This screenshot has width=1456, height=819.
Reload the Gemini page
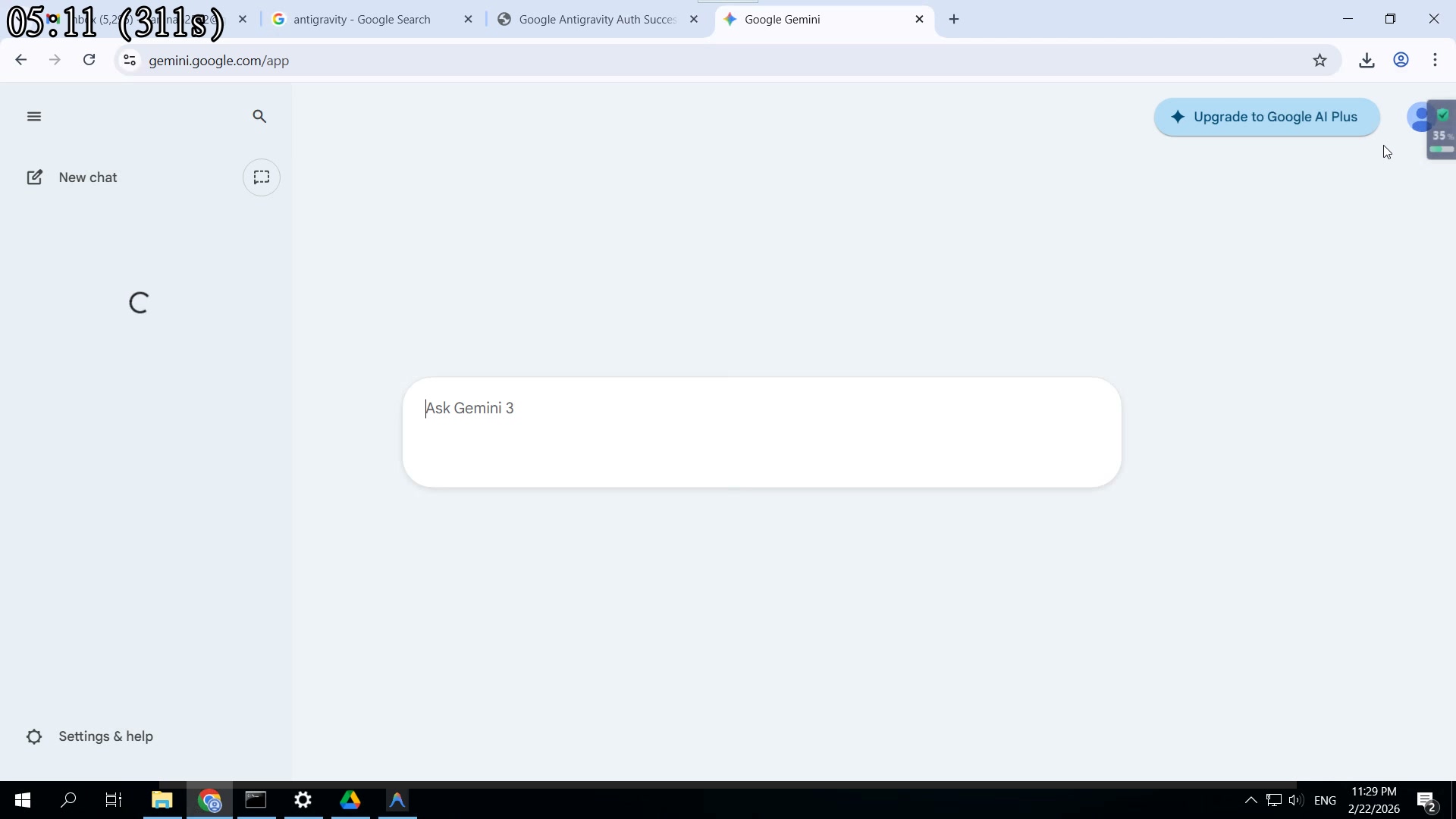(89, 60)
